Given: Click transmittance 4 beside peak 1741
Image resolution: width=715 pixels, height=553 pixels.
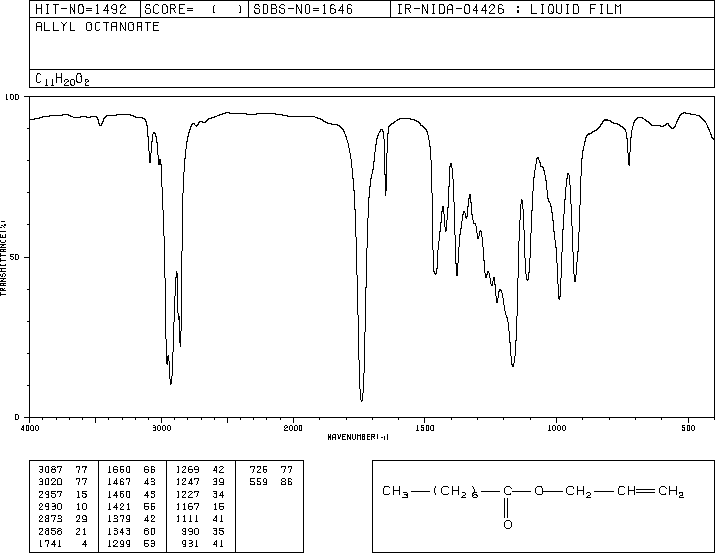Looking at the screenshot, I should pyautogui.click(x=84, y=543).
